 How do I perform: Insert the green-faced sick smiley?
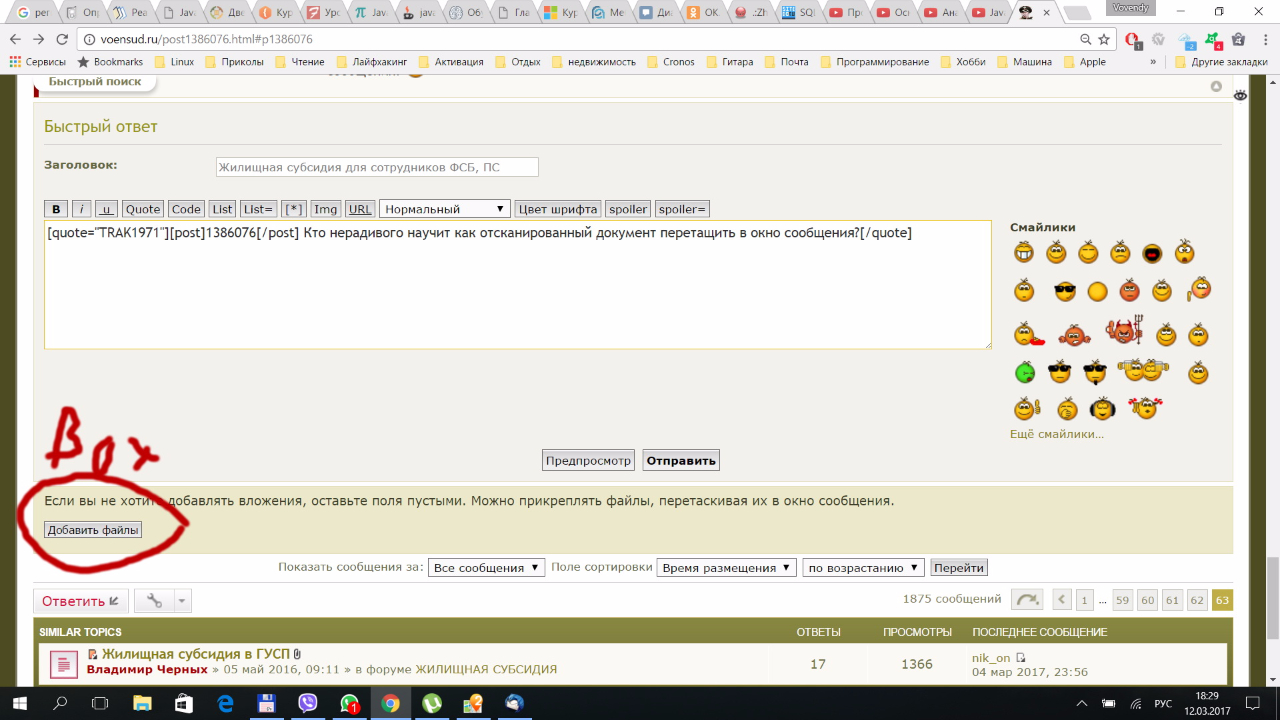point(1025,373)
